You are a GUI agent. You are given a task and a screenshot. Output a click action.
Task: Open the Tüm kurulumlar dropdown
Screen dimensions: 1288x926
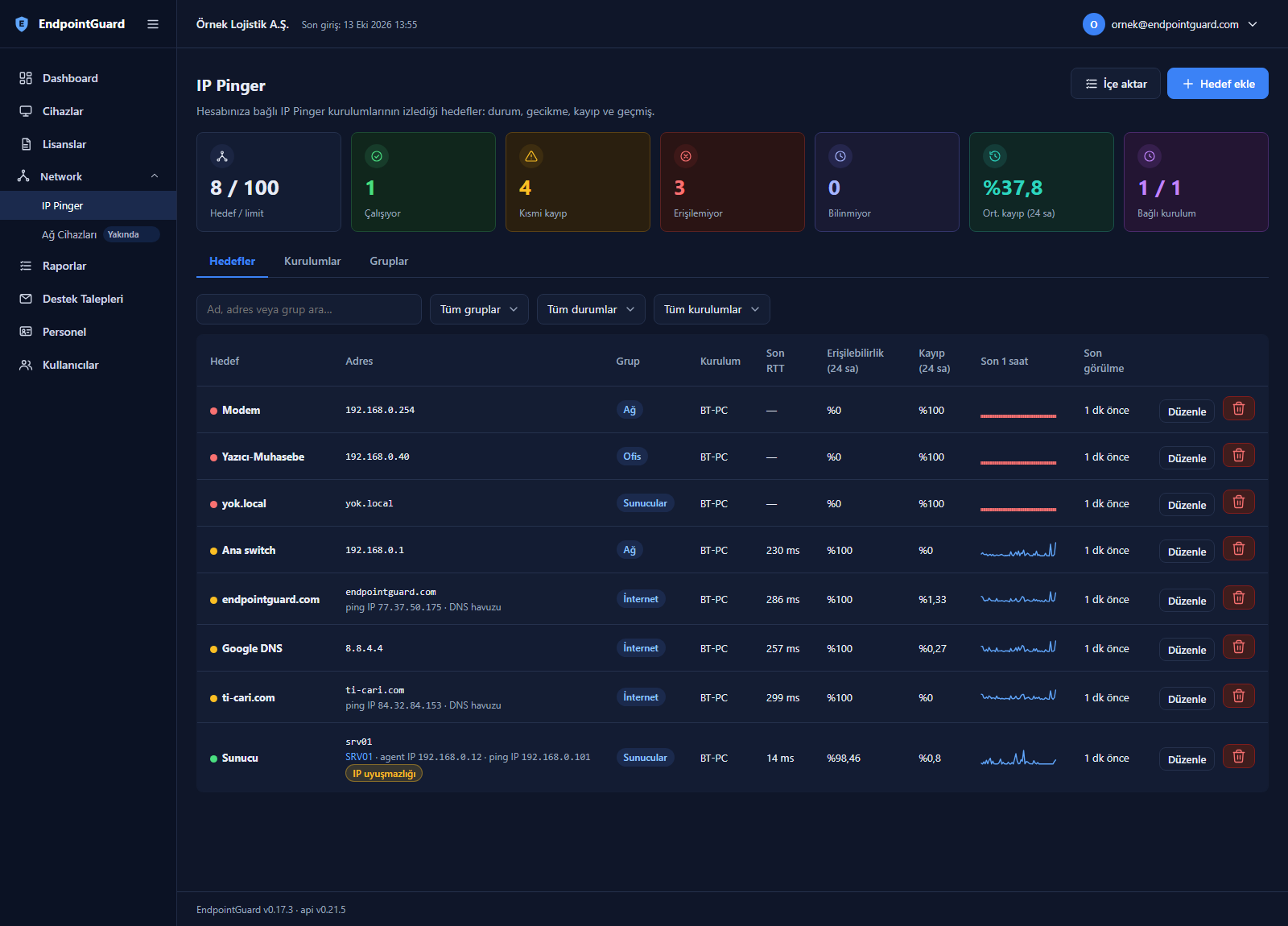pos(712,309)
